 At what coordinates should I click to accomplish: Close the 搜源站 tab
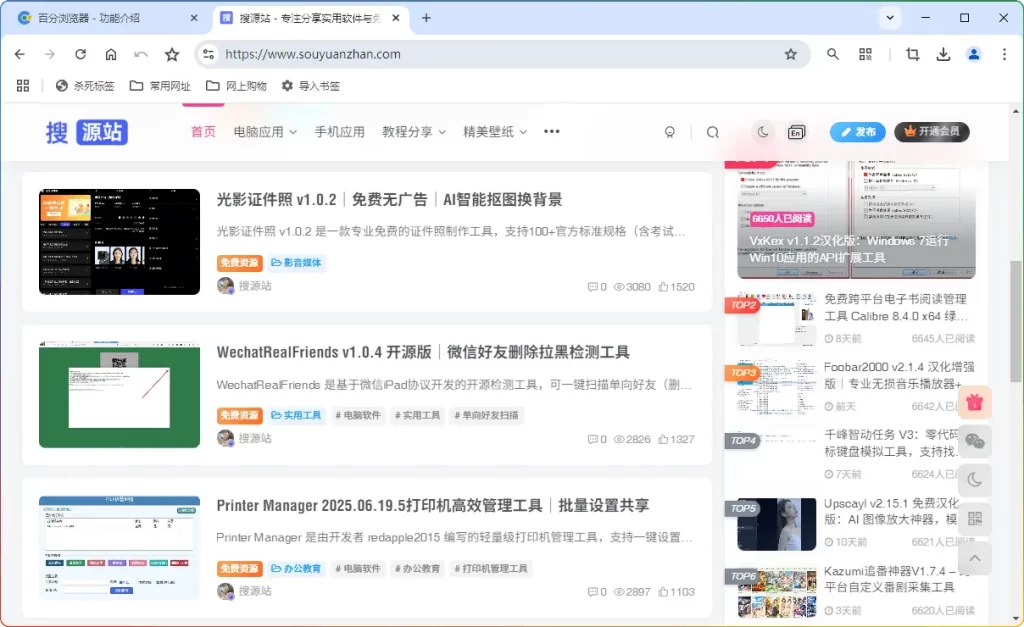point(396,18)
